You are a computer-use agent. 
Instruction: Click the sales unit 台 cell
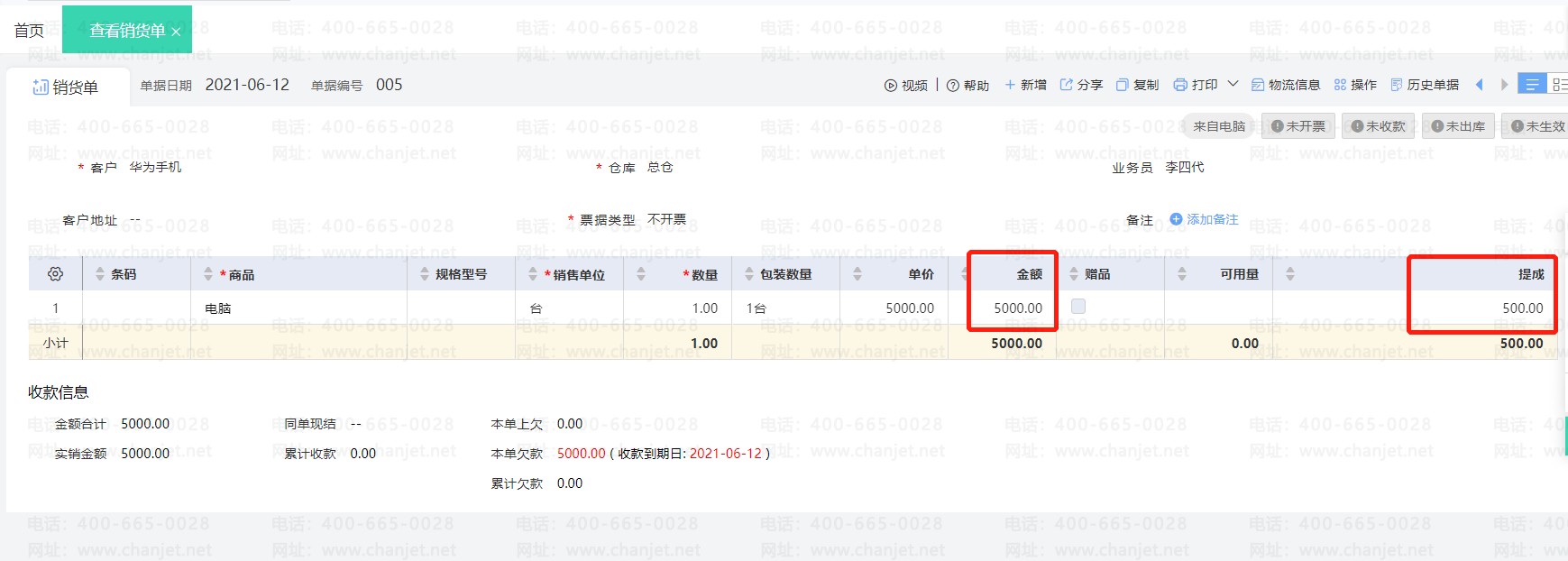(569, 308)
